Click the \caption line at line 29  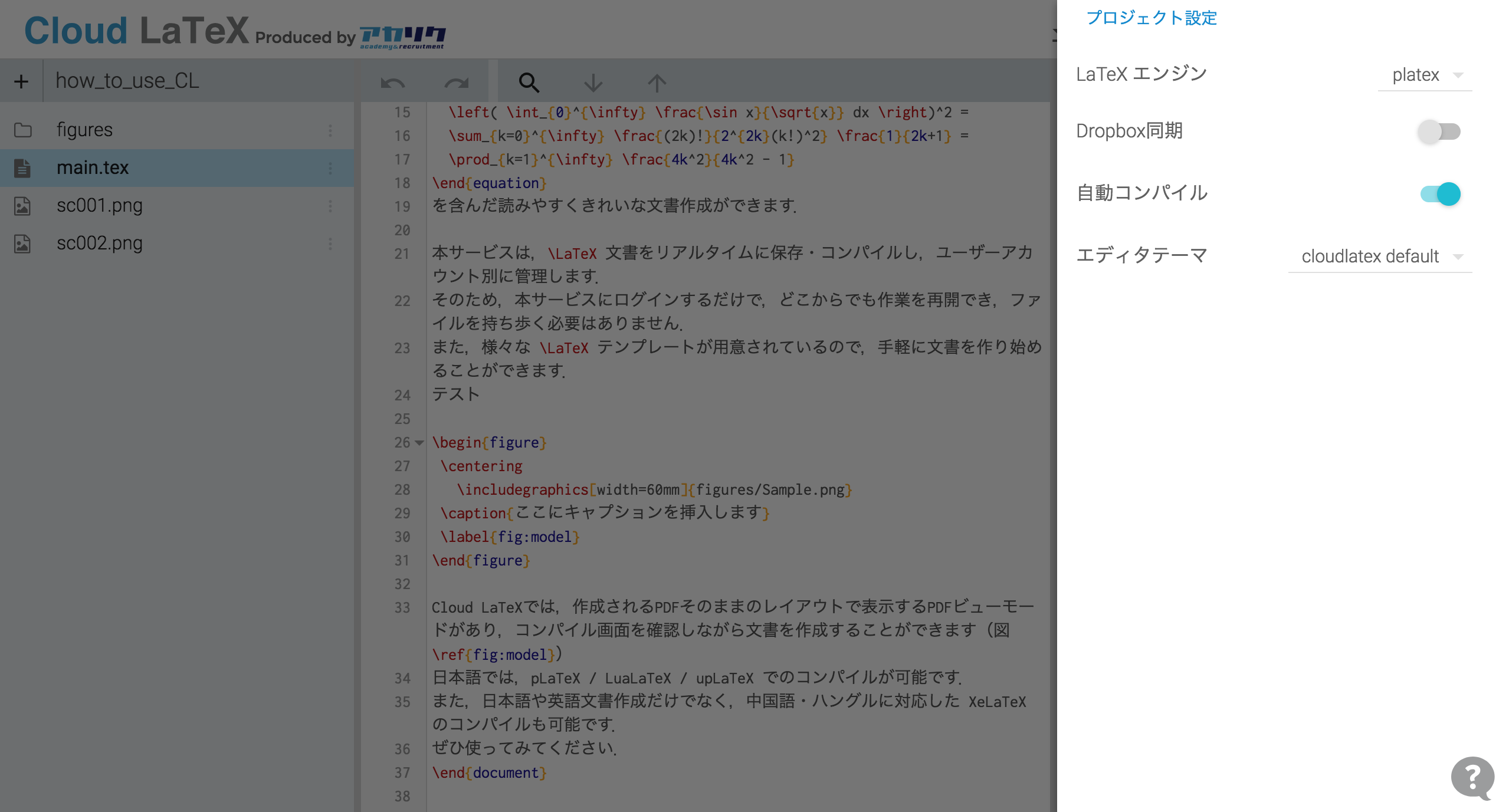[x=604, y=513]
